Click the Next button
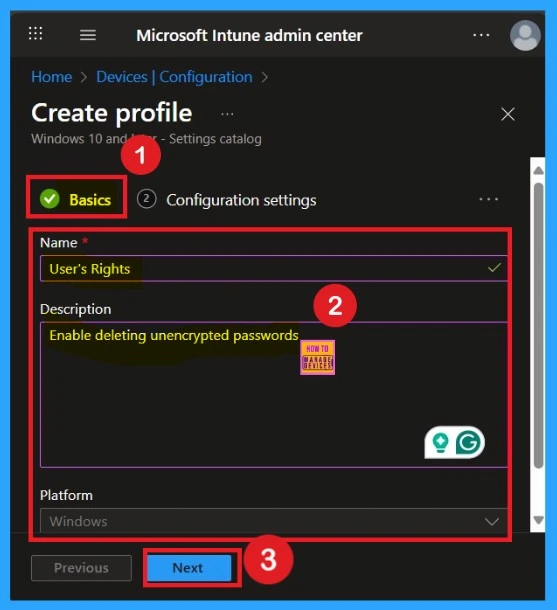The height and width of the screenshot is (610, 557). pos(189,568)
